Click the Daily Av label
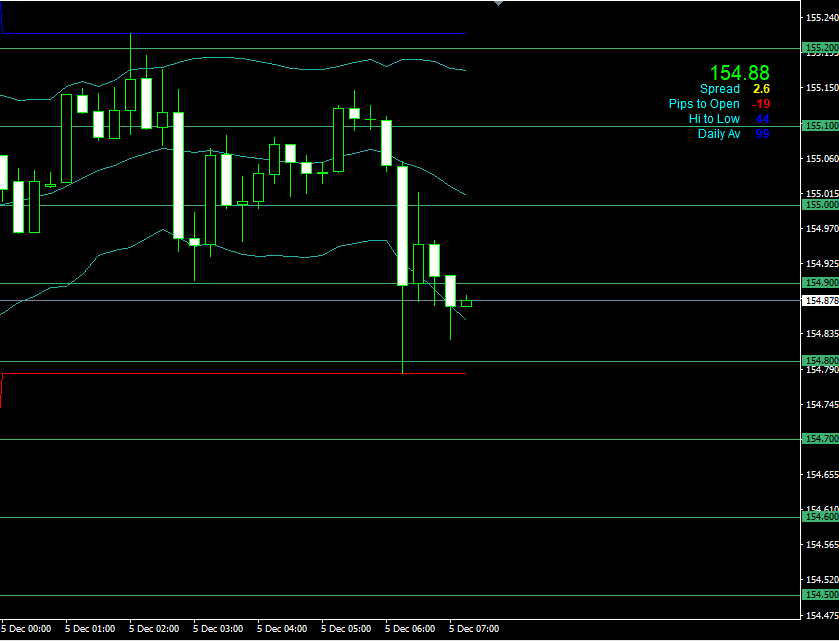This screenshot has width=839, height=641. pos(719,133)
